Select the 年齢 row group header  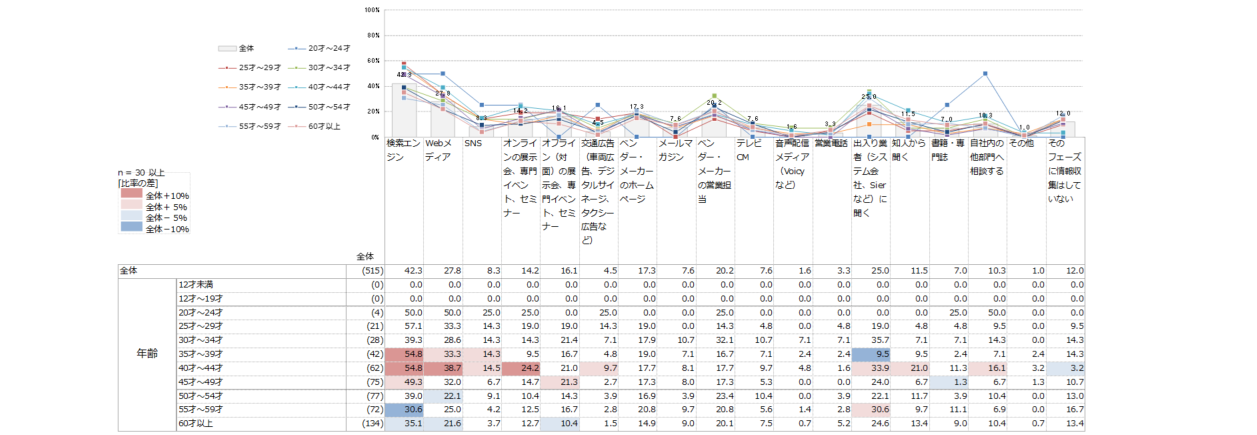click(x=146, y=353)
